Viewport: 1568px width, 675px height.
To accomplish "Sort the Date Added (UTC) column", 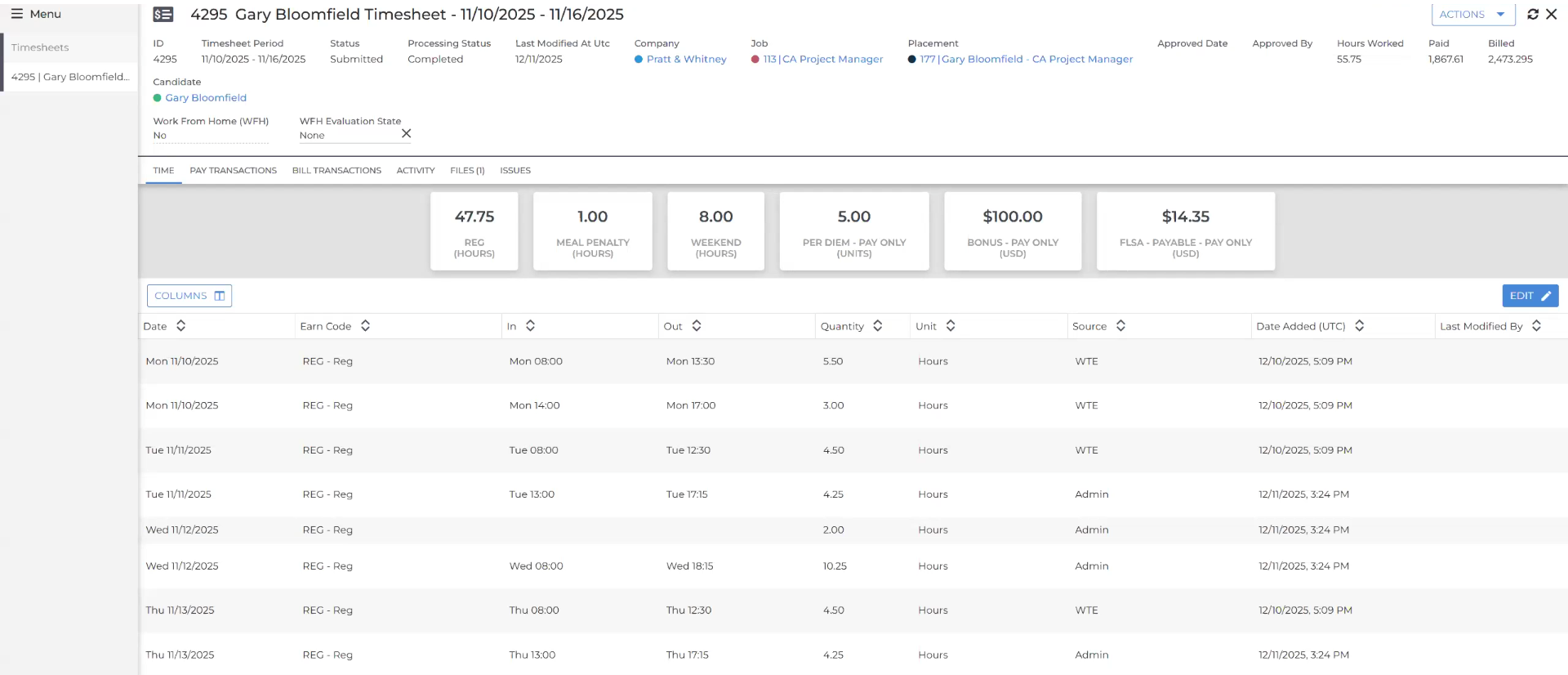I will coord(1359,326).
